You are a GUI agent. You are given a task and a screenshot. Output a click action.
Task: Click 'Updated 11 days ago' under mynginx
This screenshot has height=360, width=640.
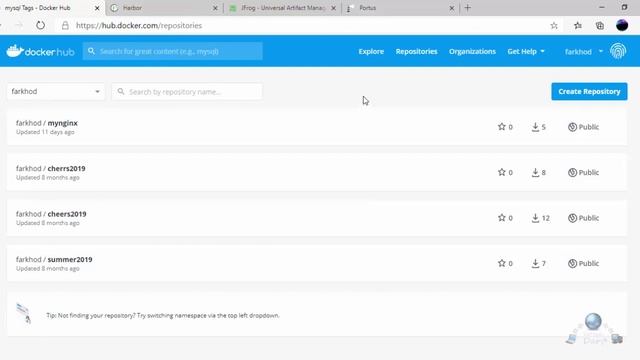point(45,132)
